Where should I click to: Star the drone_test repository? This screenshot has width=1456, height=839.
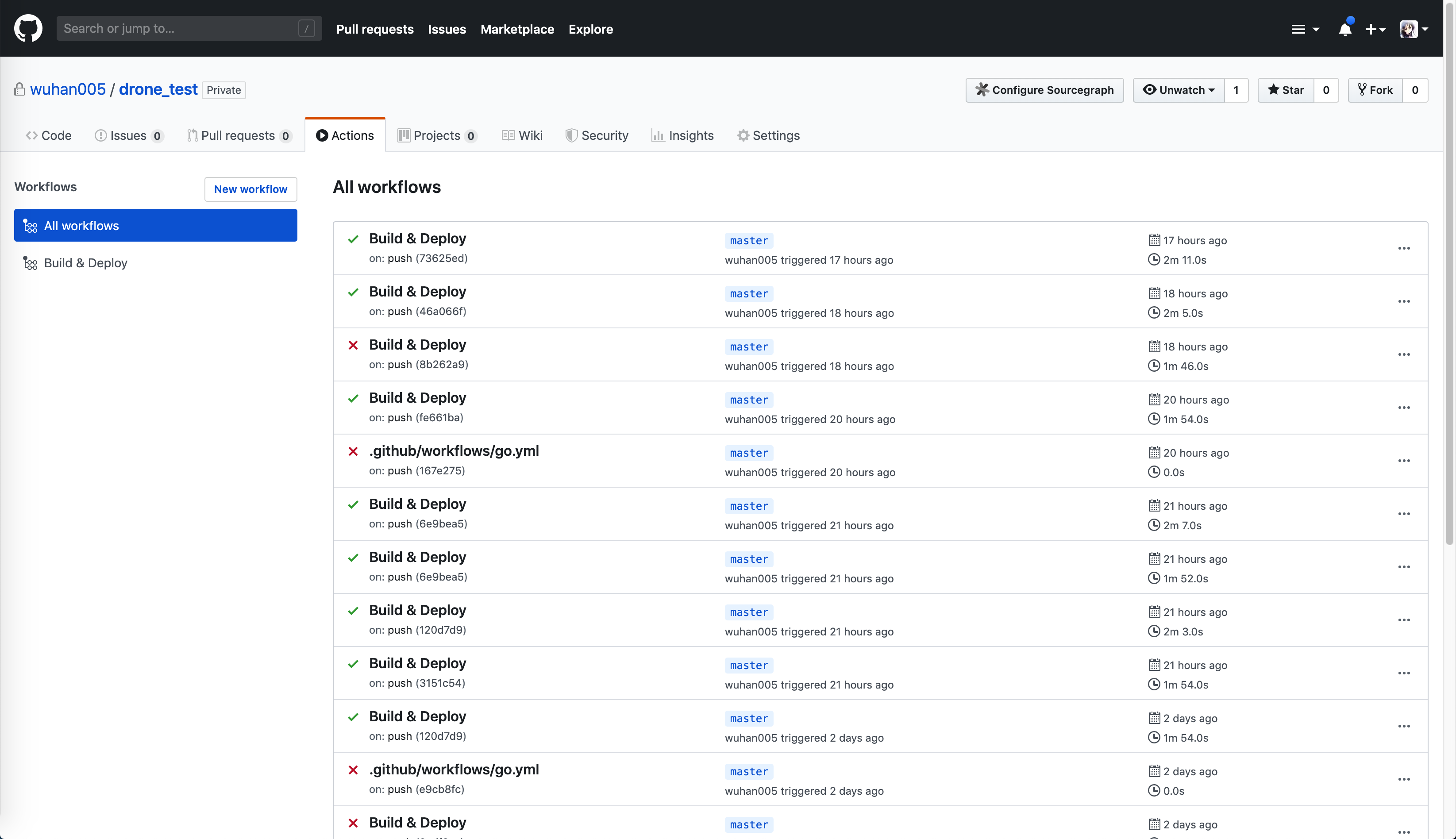pos(1286,90)
